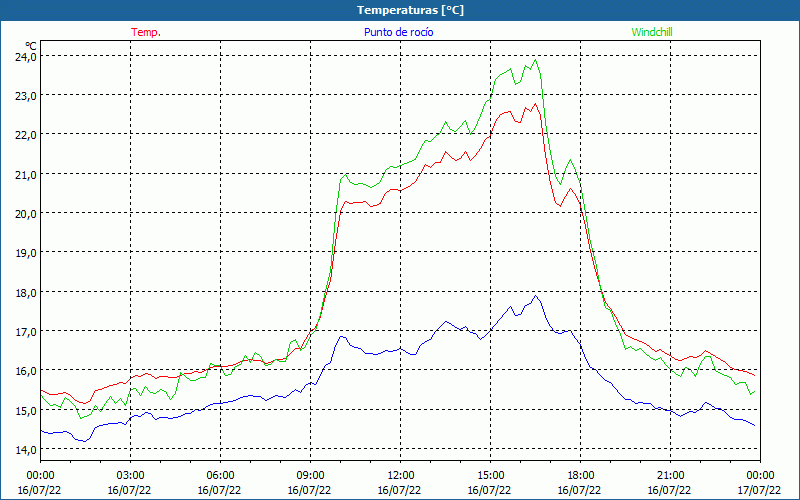Click the red temperature curve's highest peak
Screen dimensions: 800x500
535,104
